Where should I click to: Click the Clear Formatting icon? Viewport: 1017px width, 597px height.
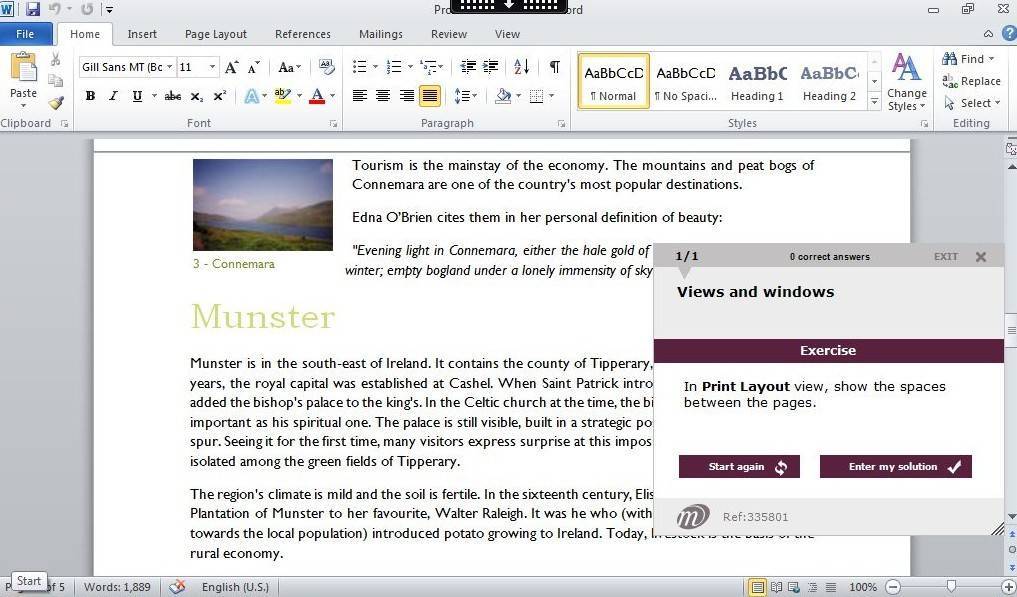(x=326, y=67)
